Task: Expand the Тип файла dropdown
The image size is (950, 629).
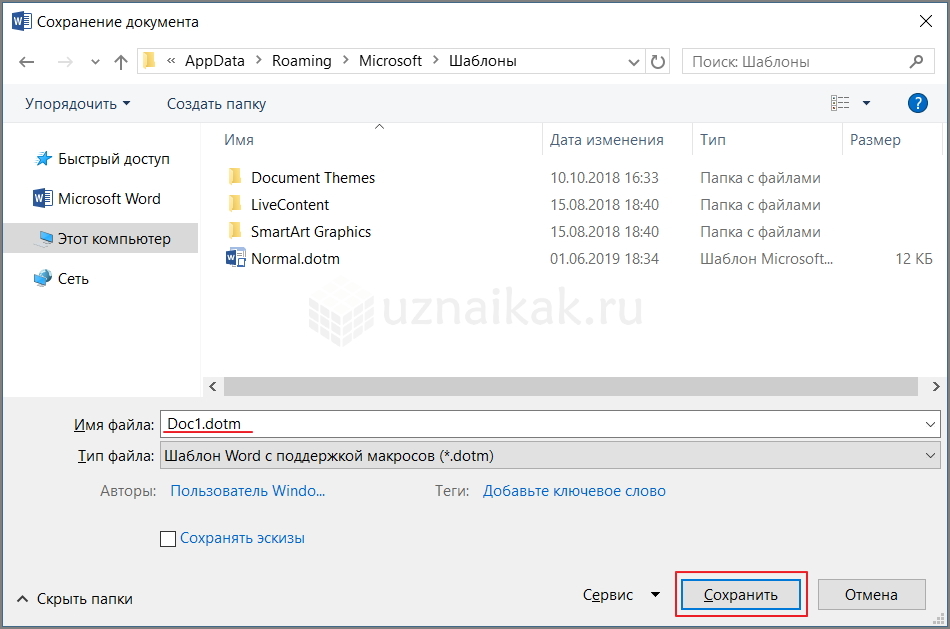Action: 931,456
